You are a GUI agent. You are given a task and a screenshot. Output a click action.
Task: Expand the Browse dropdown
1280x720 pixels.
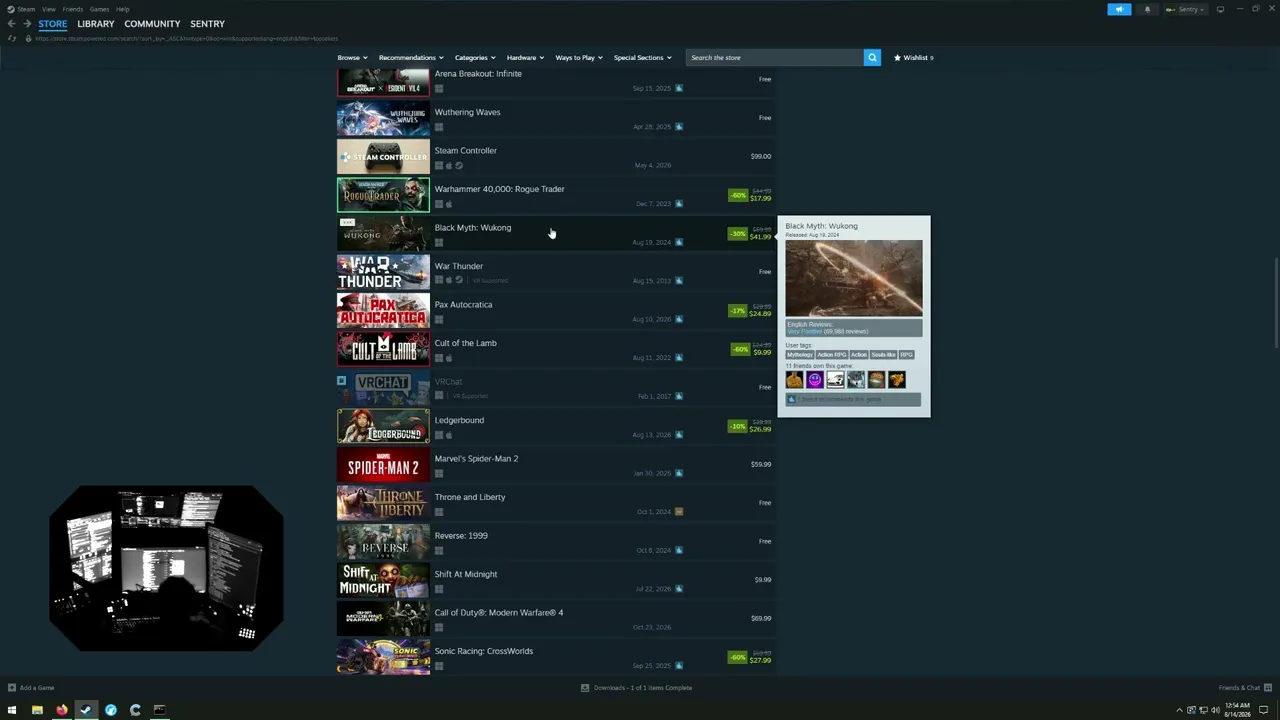(352, 58)
